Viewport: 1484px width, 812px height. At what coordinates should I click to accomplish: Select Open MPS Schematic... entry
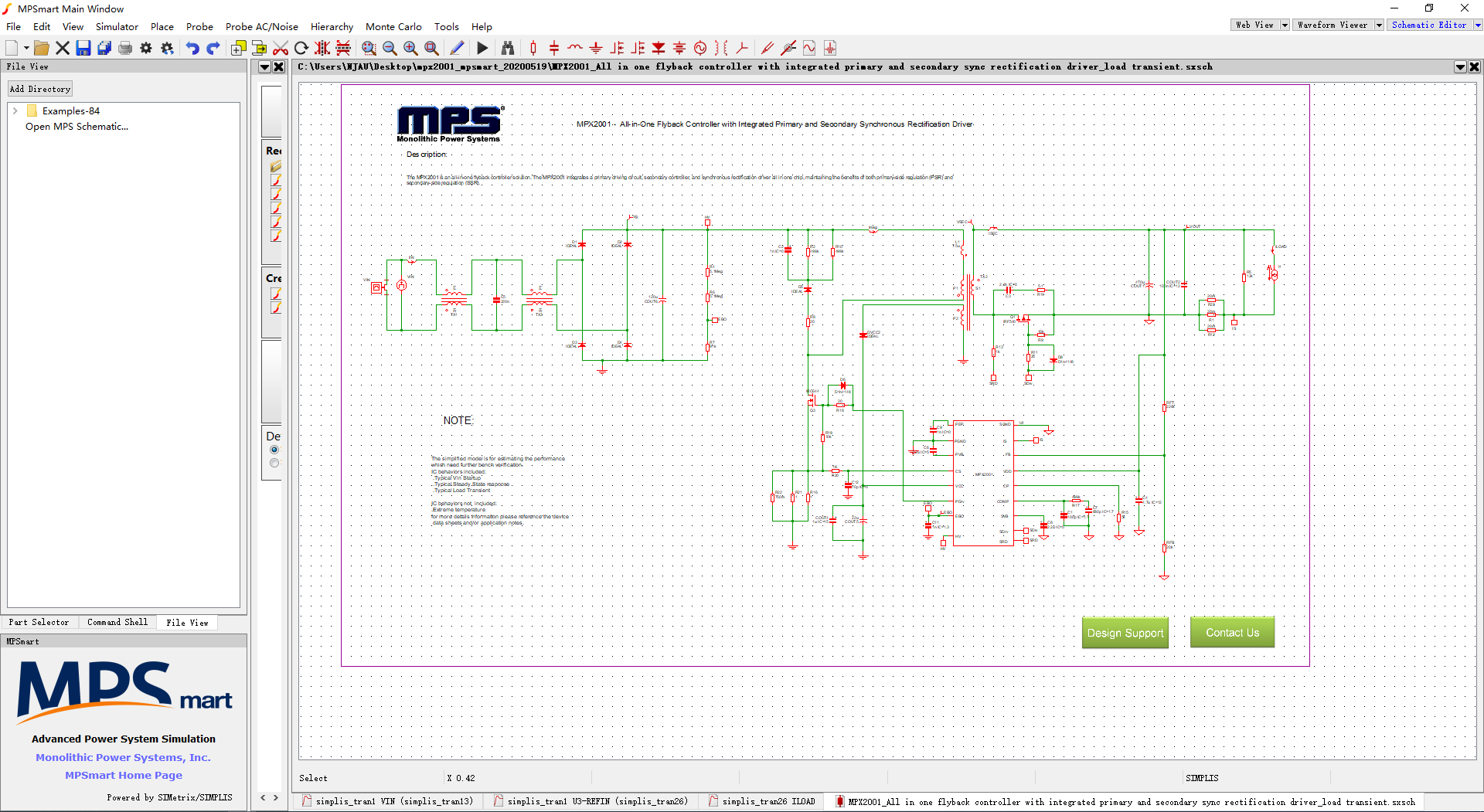77,127
